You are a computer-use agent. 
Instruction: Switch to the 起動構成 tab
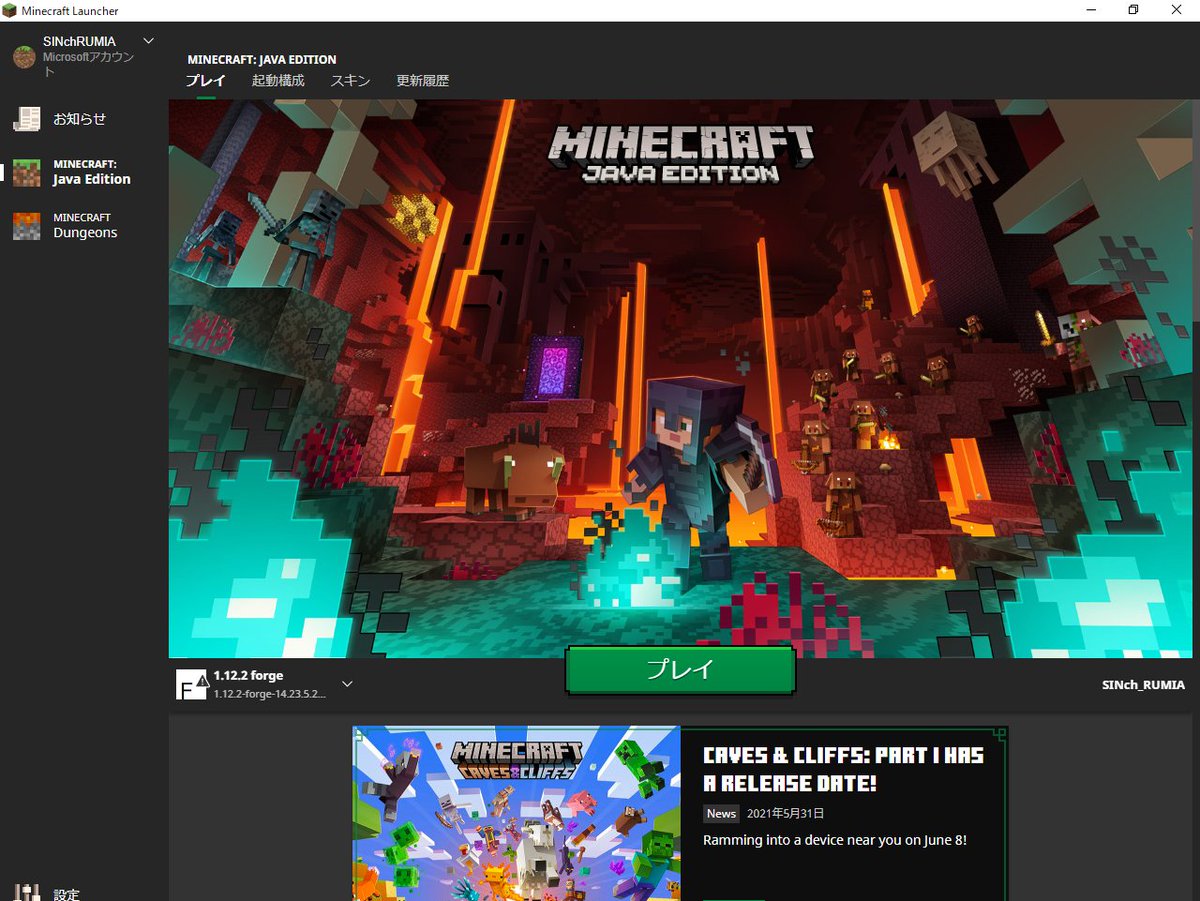coord(278,81)
